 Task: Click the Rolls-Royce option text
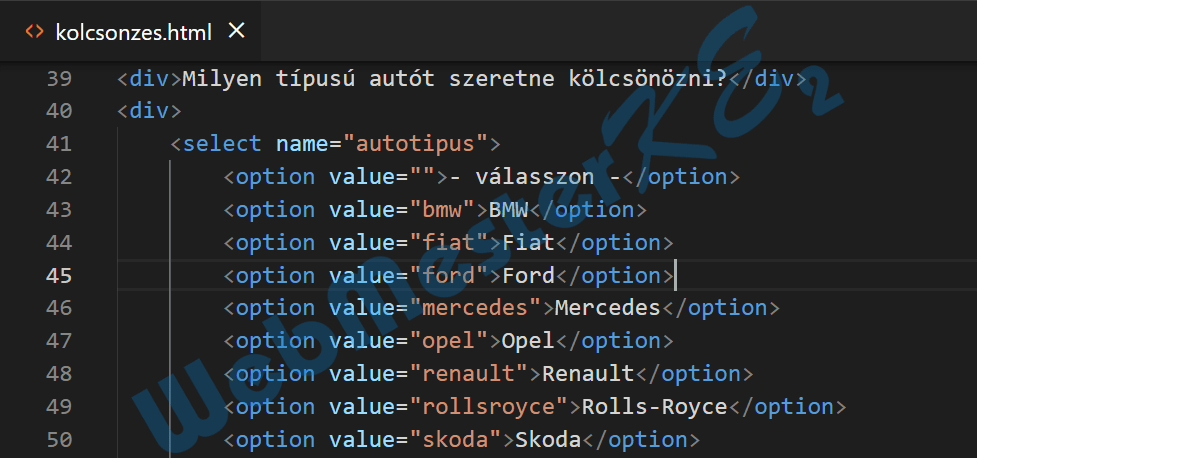point(654,407)
